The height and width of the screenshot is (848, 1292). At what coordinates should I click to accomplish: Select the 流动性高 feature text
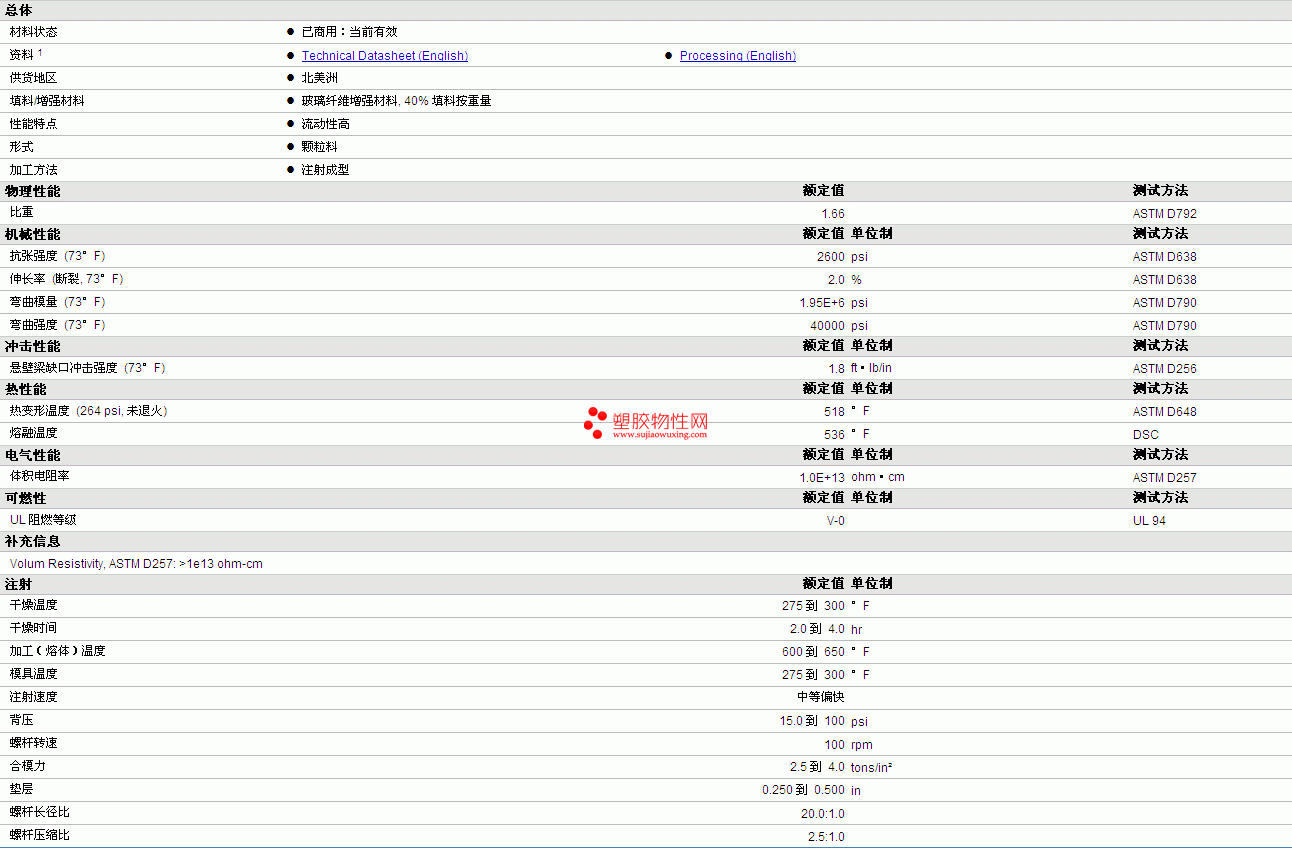click(326, 124)
